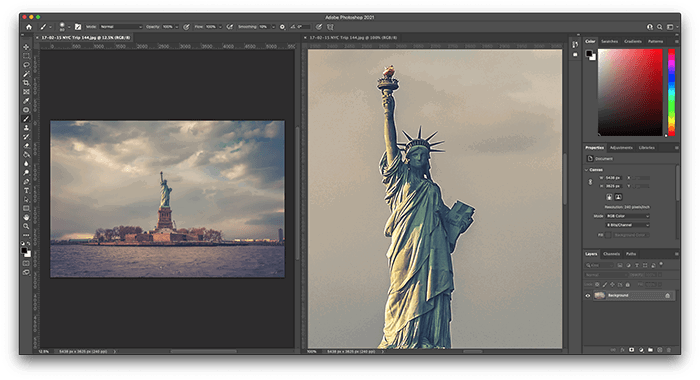Open the Smoothing value dropdown arrow

point(274,27)
